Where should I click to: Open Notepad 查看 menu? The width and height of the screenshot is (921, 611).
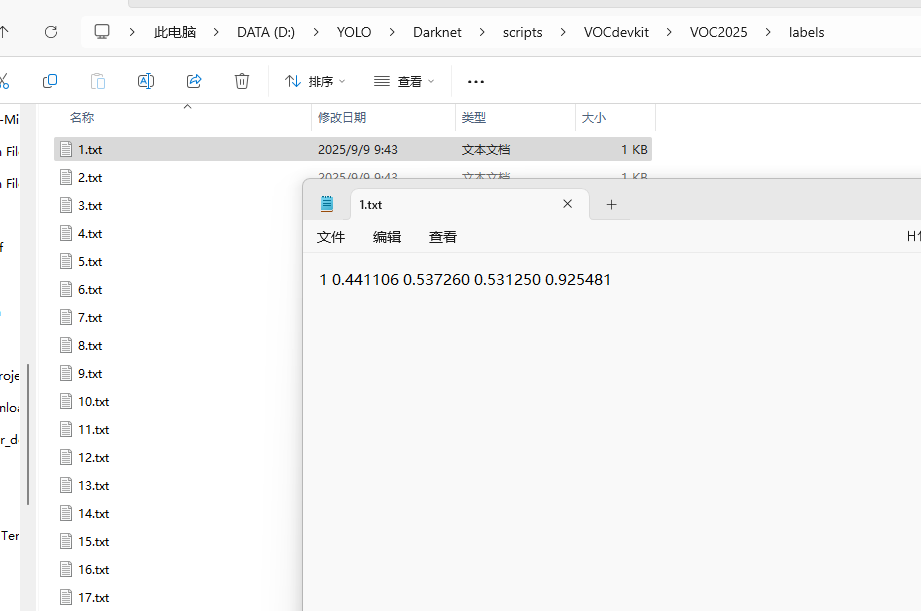pos(443,237)
